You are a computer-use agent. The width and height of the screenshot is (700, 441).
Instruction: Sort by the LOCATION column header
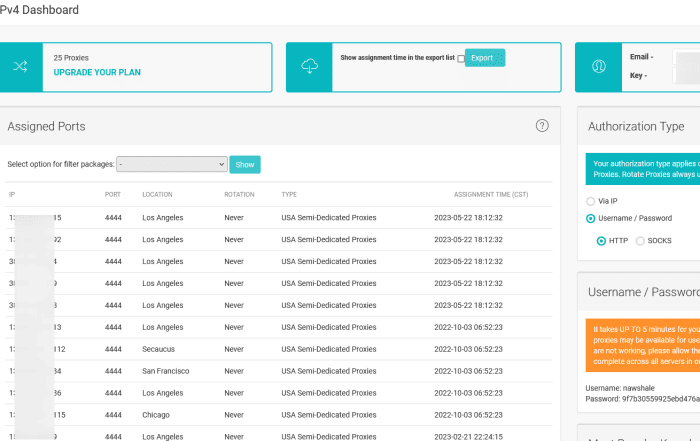click(158, 194)
